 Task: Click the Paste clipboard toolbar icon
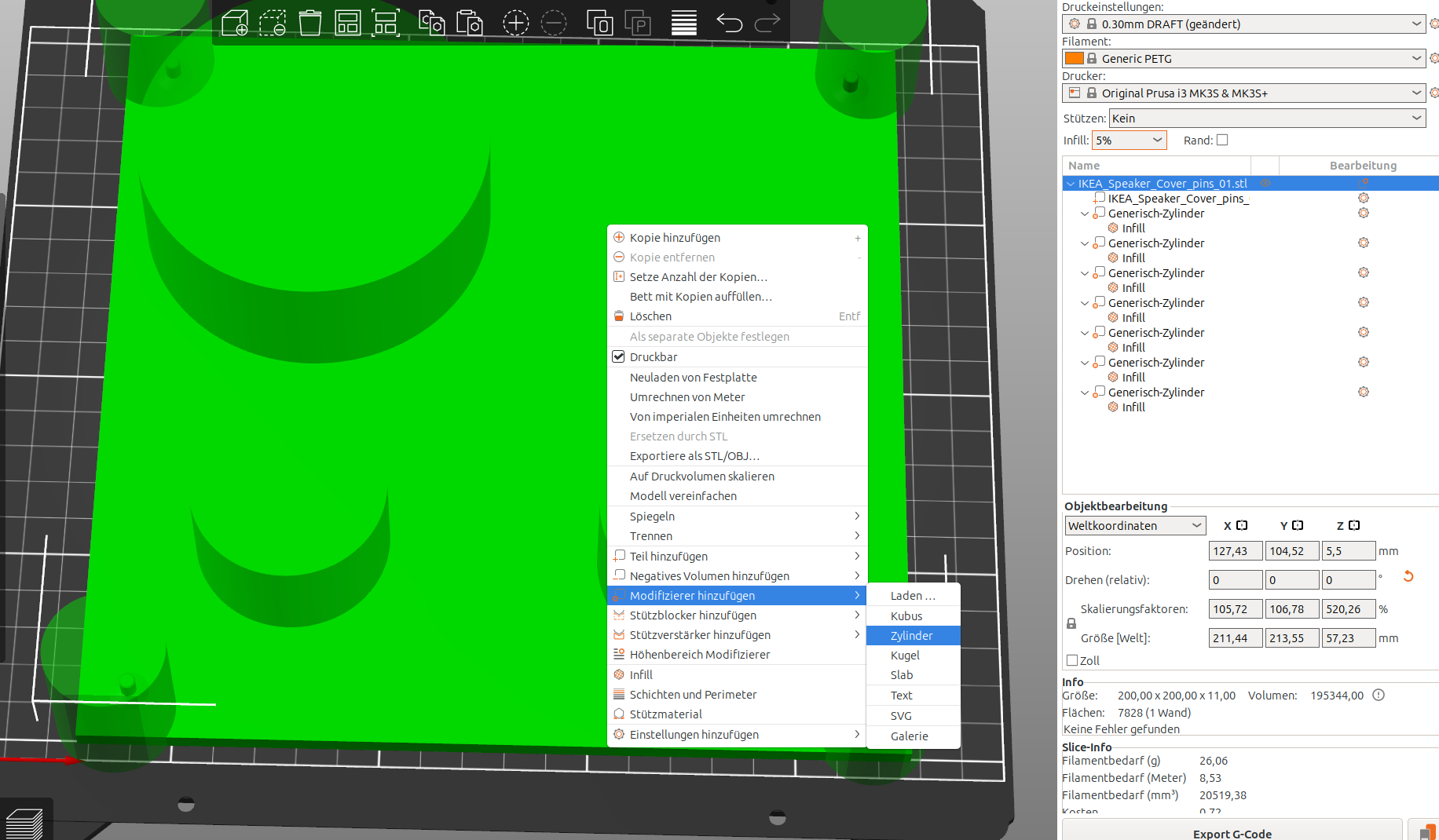[469, 23]
